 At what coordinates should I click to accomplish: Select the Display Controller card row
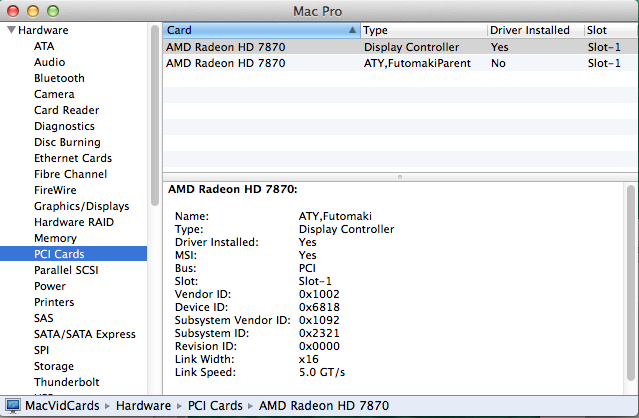401,47
